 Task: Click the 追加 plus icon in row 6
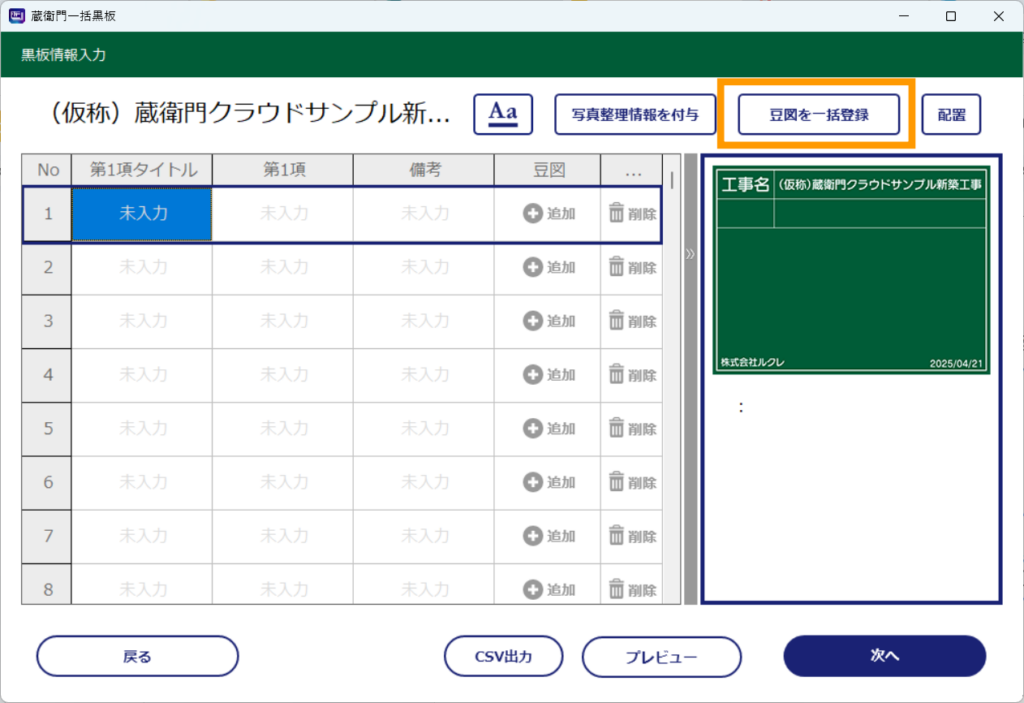[533, 482]
